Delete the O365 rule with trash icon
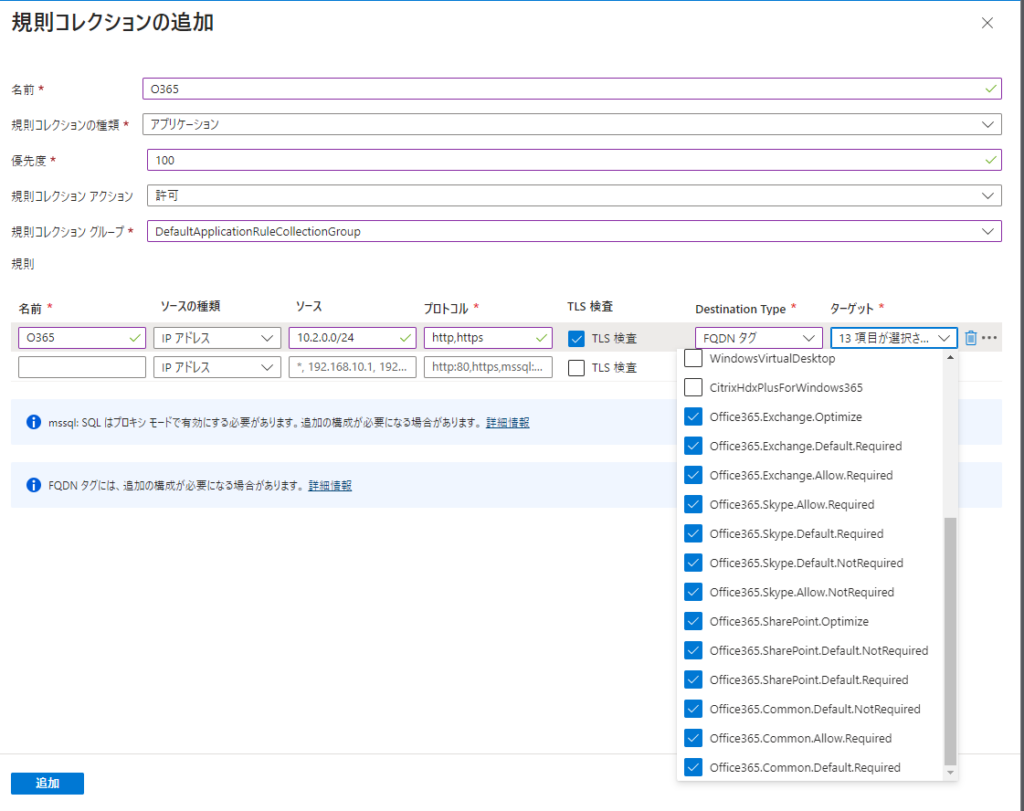Screen dimensions: 1024x811 (x=971, y=338)
